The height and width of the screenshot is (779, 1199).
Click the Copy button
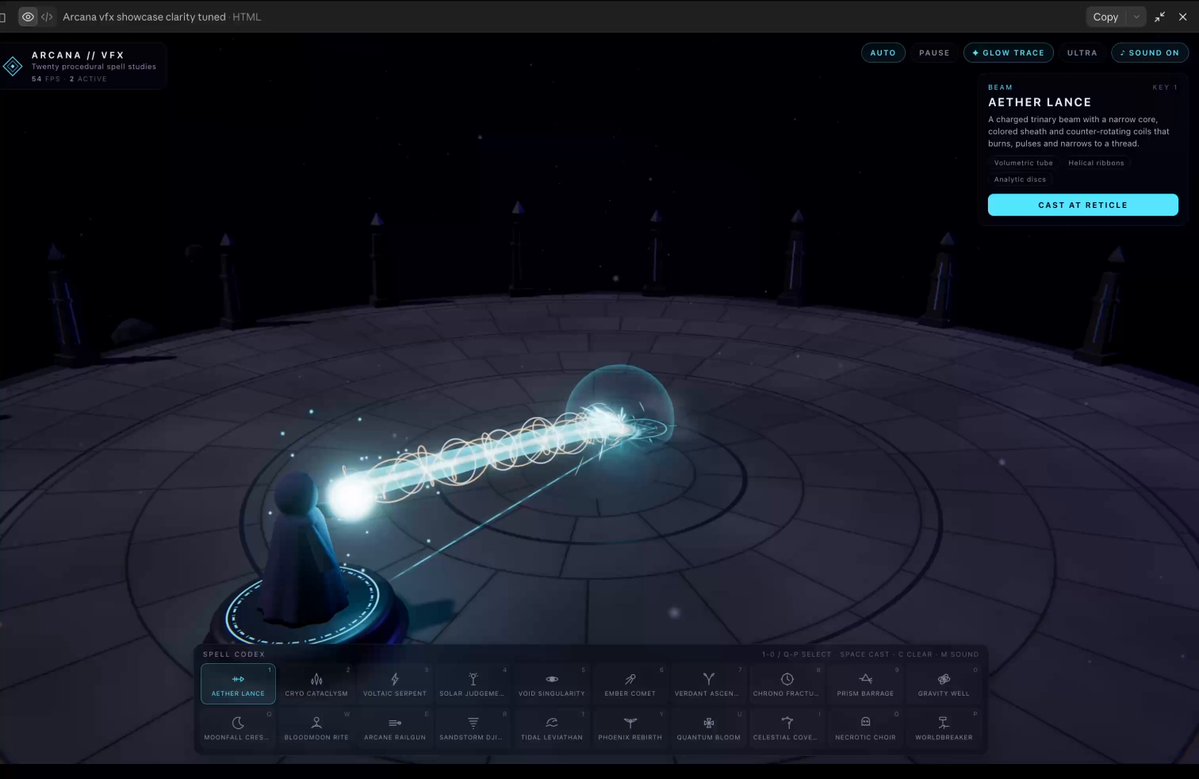coord(1105,17)
